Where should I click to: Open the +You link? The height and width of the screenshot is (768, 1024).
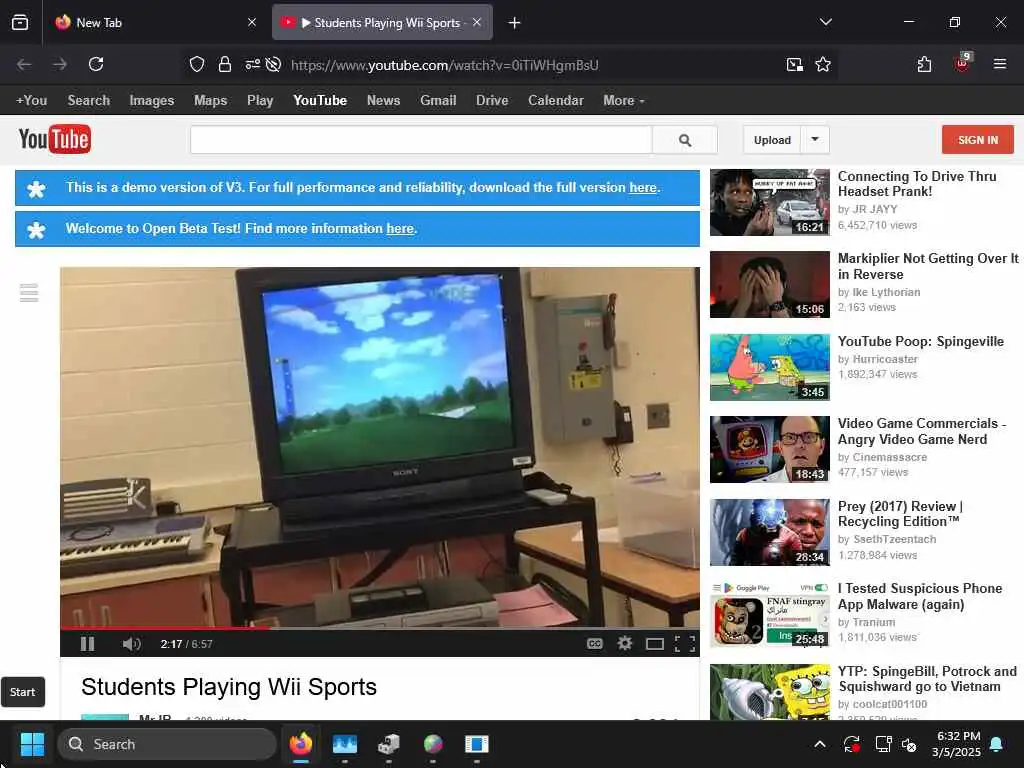pos(31,101)
